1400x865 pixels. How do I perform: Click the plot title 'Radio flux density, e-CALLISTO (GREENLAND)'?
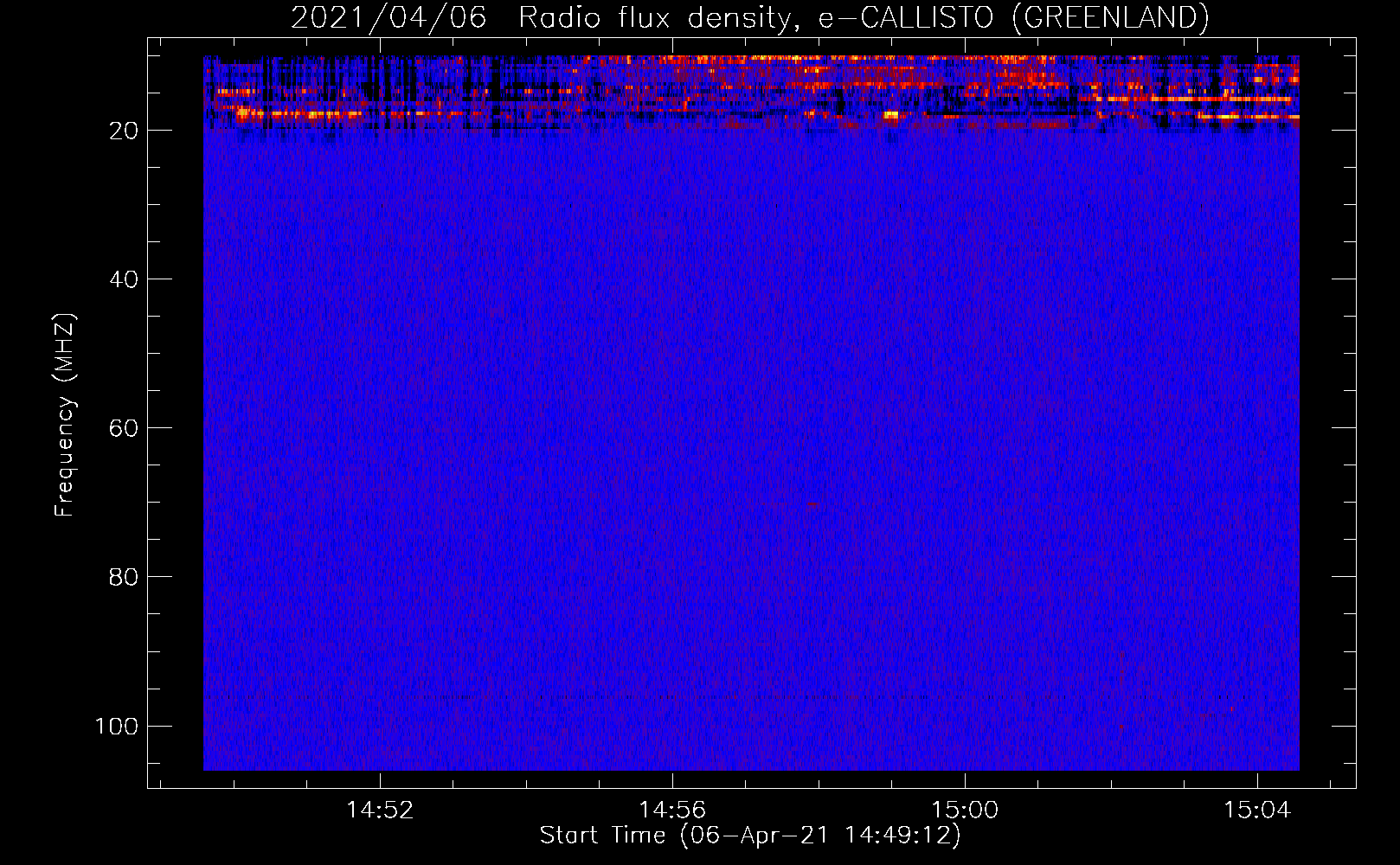click(864, 17)
